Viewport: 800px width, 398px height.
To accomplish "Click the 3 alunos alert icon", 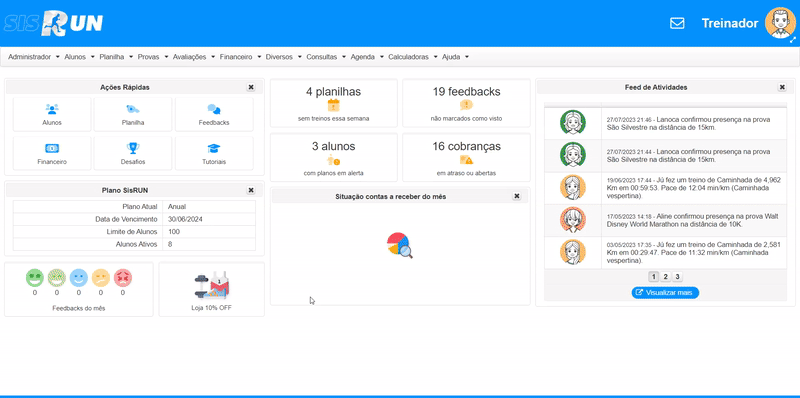I will (x=333, y=160).
